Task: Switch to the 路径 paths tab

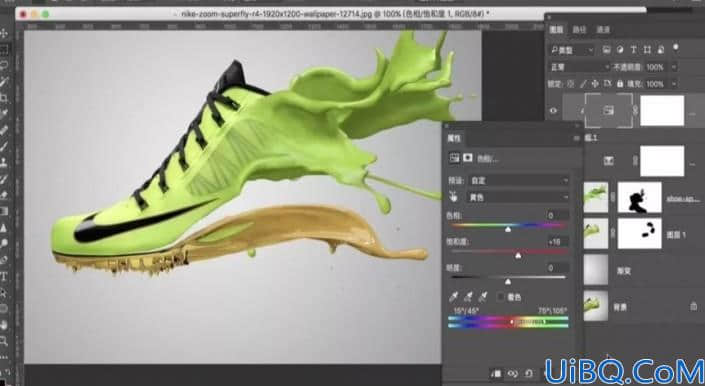Action: tap(579, 30)
